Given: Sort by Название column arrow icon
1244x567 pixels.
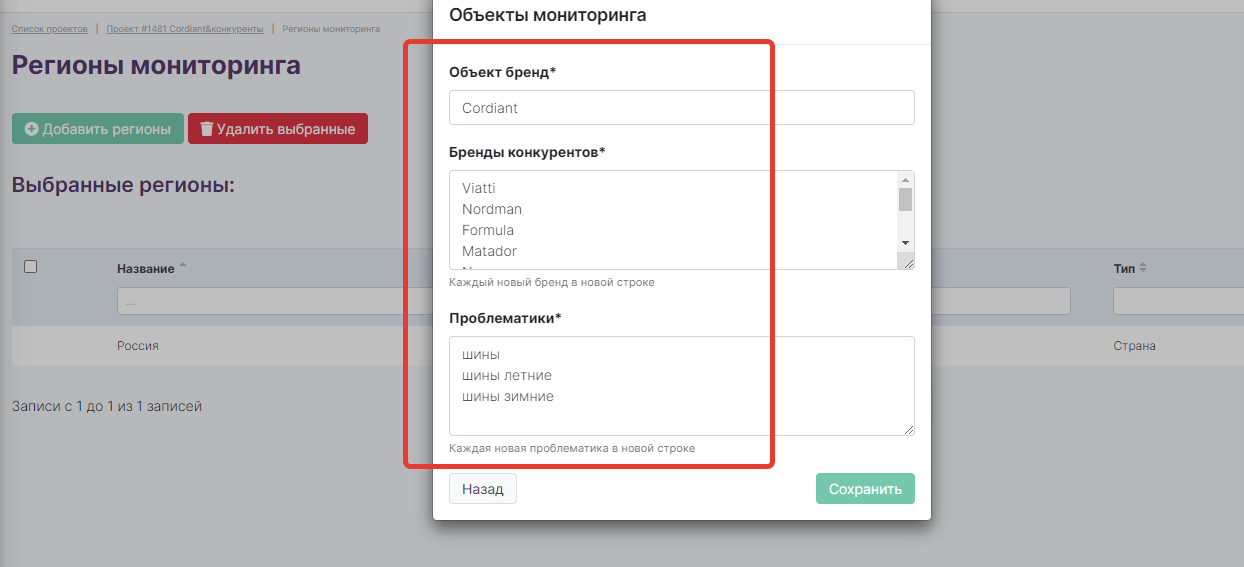Looking at the screenshot, I should (183, 267).
